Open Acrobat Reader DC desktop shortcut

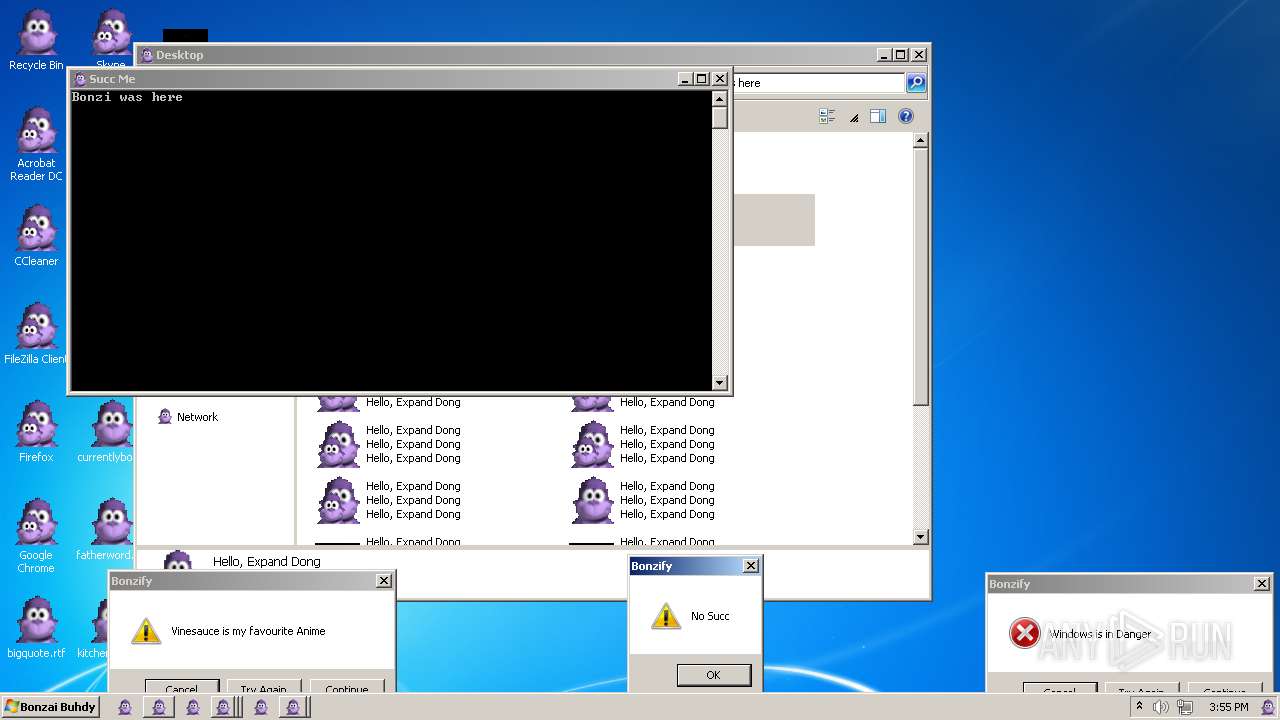pyautogui.click(x=36, y=144)
